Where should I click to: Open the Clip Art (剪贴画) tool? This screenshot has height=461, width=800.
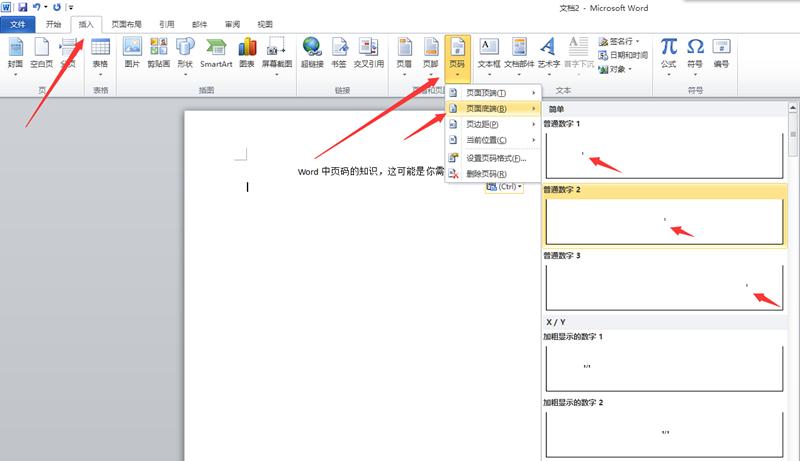coord(159,55)
